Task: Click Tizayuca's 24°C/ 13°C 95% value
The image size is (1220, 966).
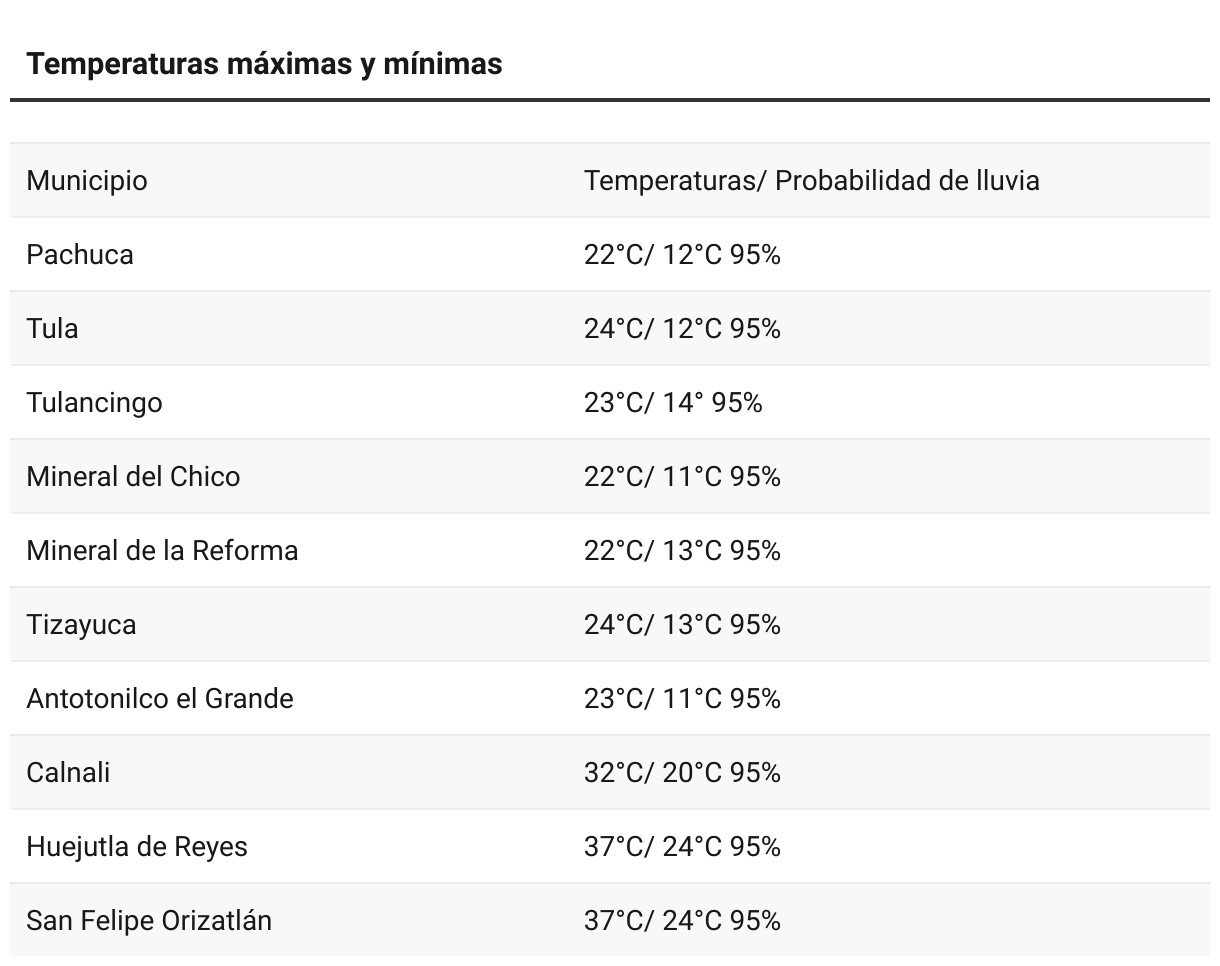Action: click(x=682, y=625)
